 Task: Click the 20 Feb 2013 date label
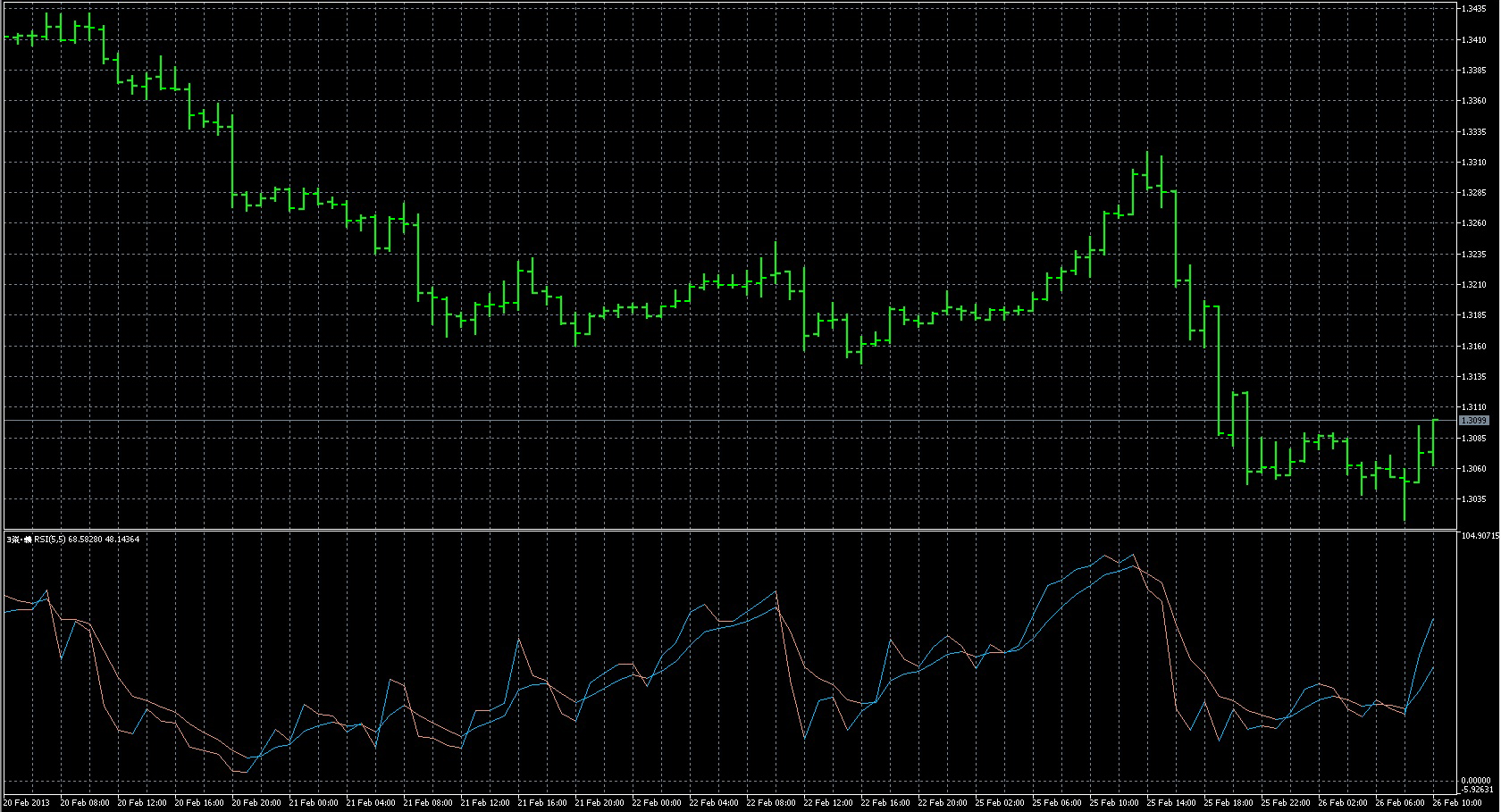pos(27,803)
